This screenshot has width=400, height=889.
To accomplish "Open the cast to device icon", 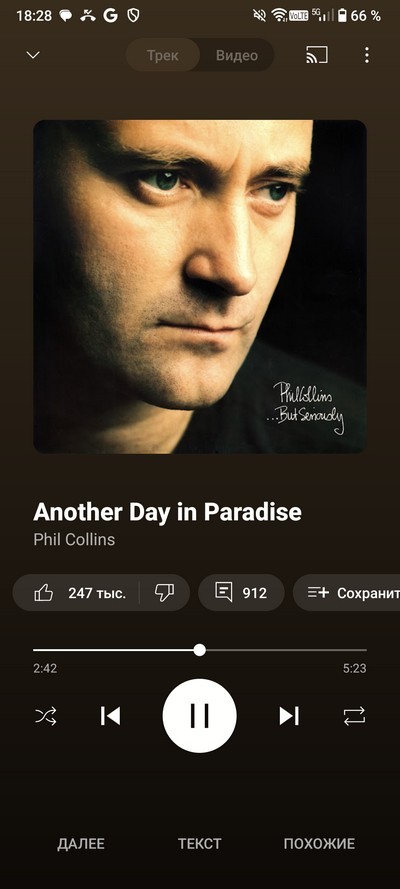I will click(317, 55).
